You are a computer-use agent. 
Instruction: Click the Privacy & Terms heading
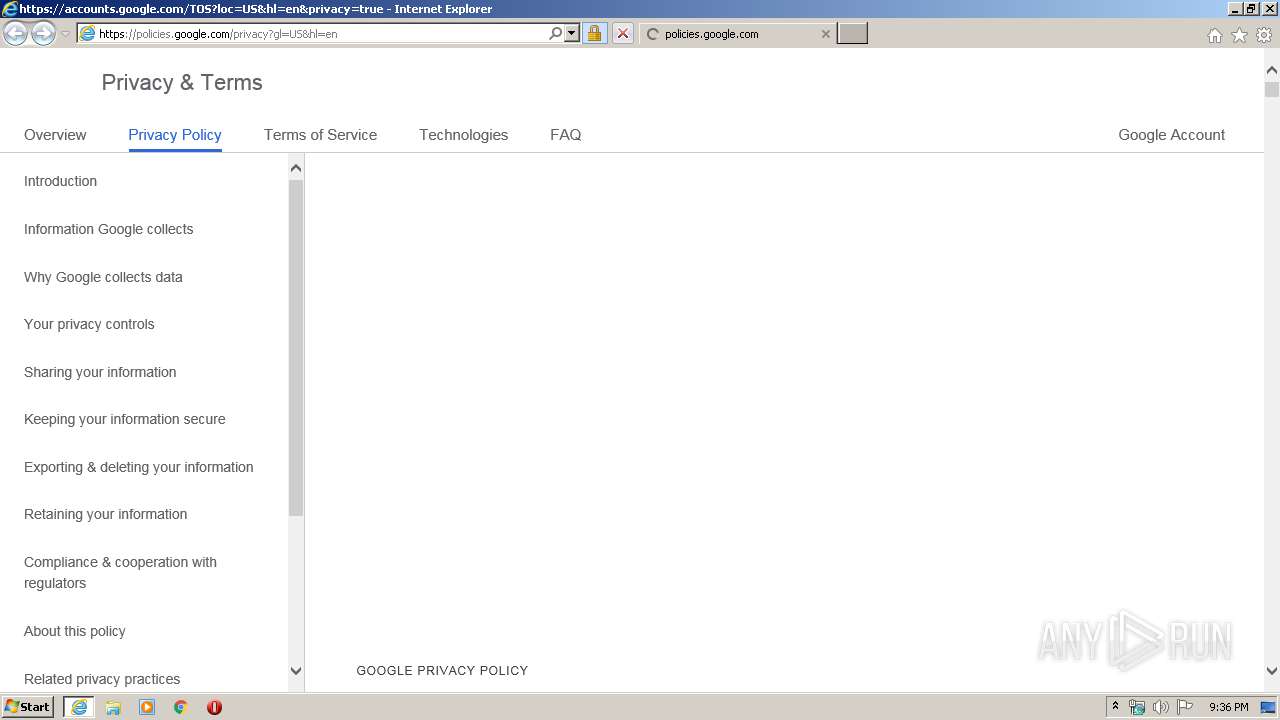(182, 82)
